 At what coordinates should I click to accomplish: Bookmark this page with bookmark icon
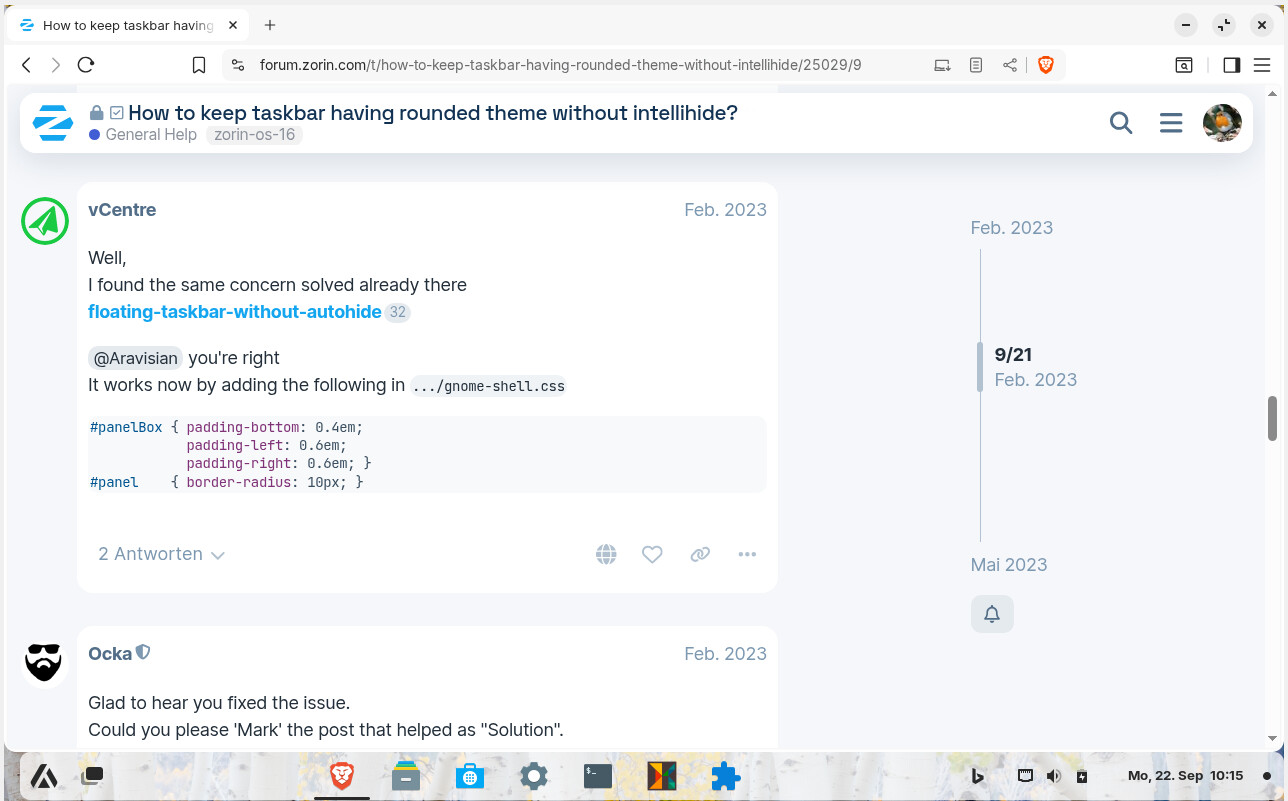click(199, 65)
